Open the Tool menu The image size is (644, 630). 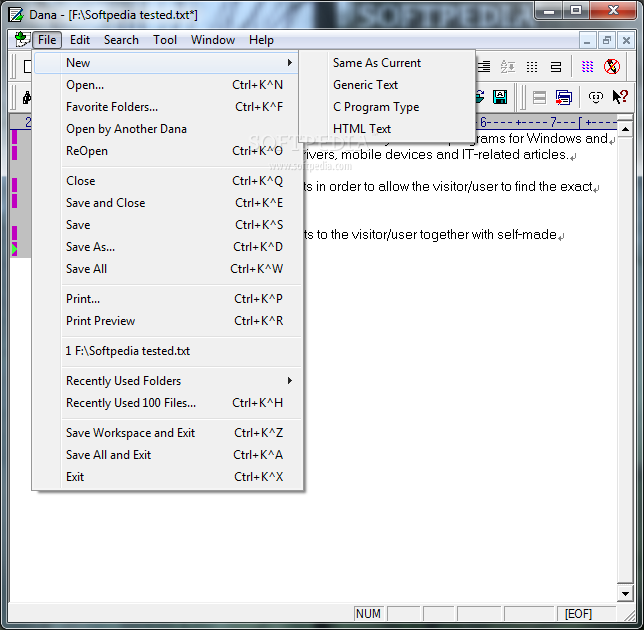[165, 40]
